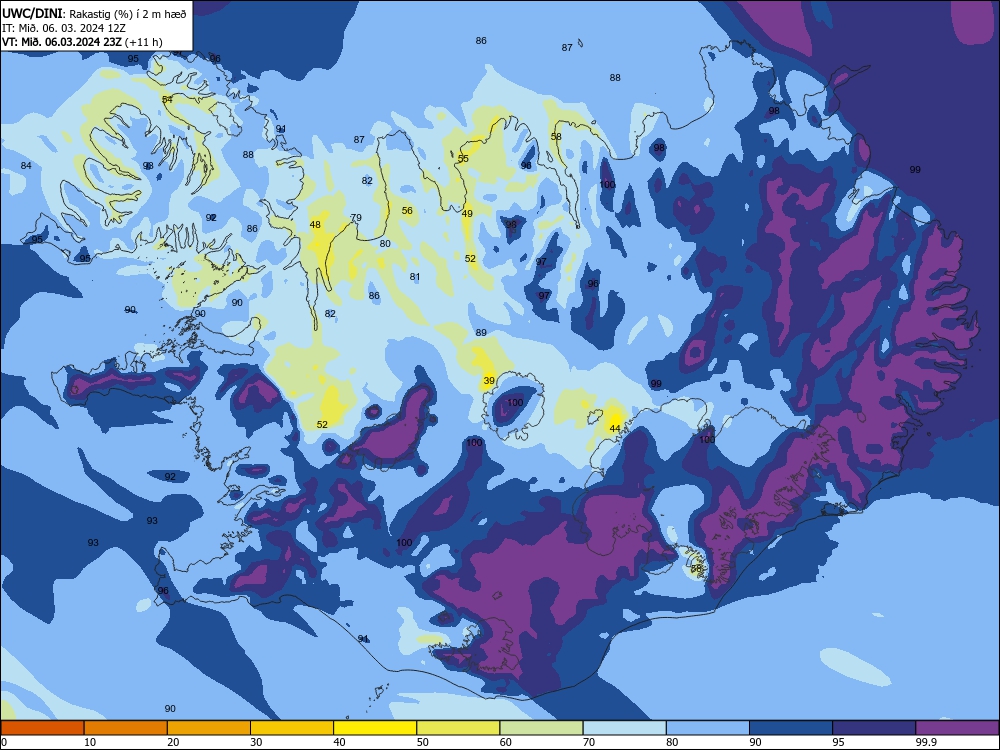The width and height of the screenshot is (1000, 750).
Task: Click the legend tick label 60
Action: [x=506, y=742]
